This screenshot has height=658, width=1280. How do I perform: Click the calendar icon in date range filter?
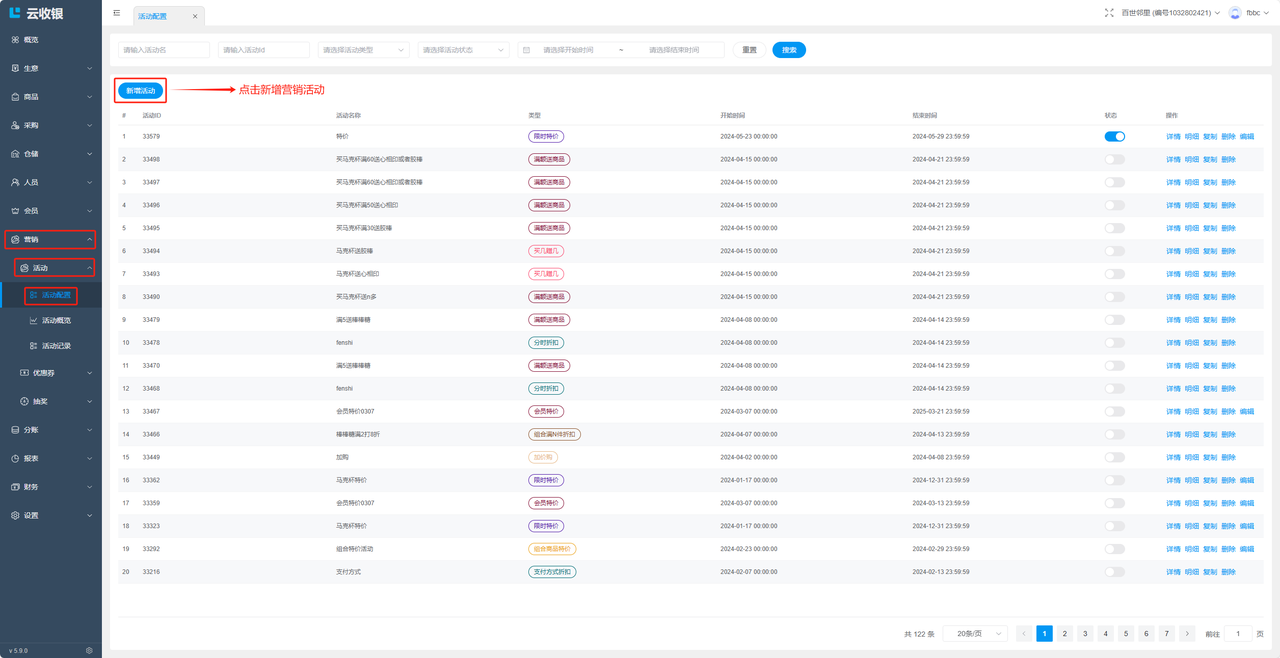527,50
